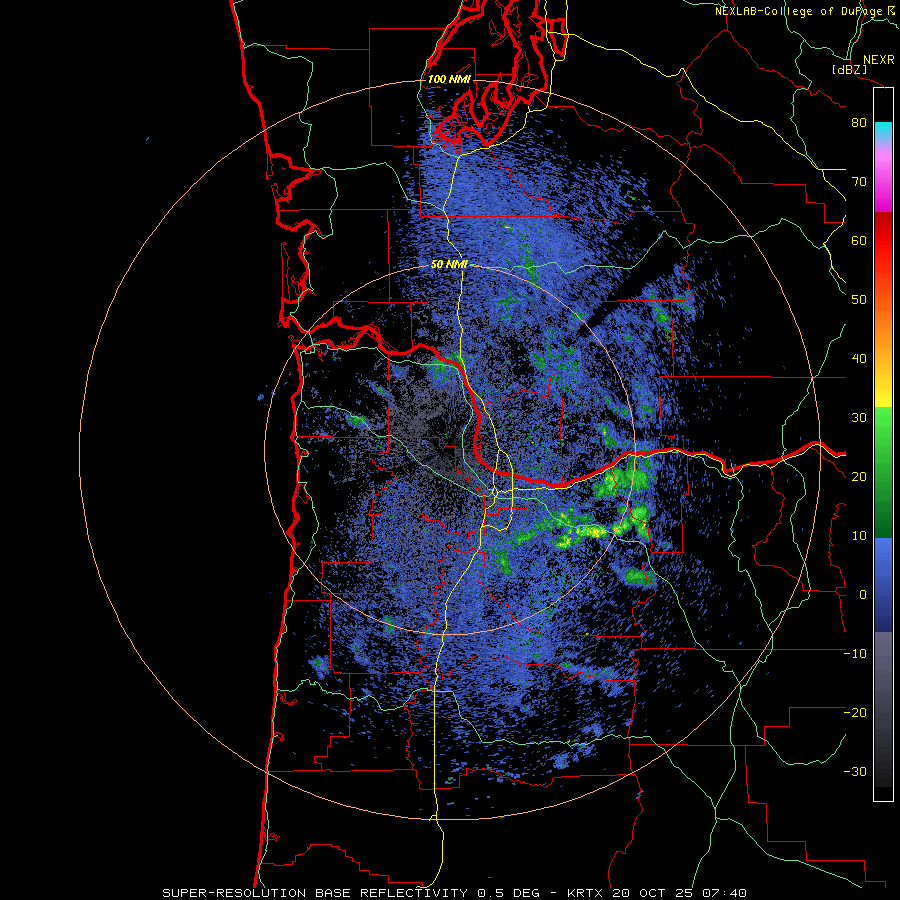Screen dimensions: 900x900
Task: Click the -20 value on the dBZ scale
Action: click(855, 713)
